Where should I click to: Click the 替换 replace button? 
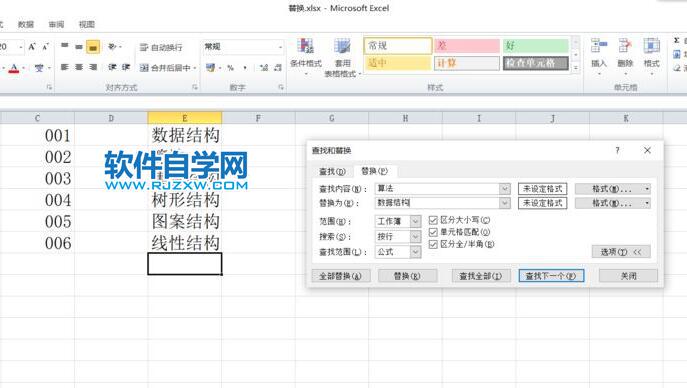click(407, 276)
